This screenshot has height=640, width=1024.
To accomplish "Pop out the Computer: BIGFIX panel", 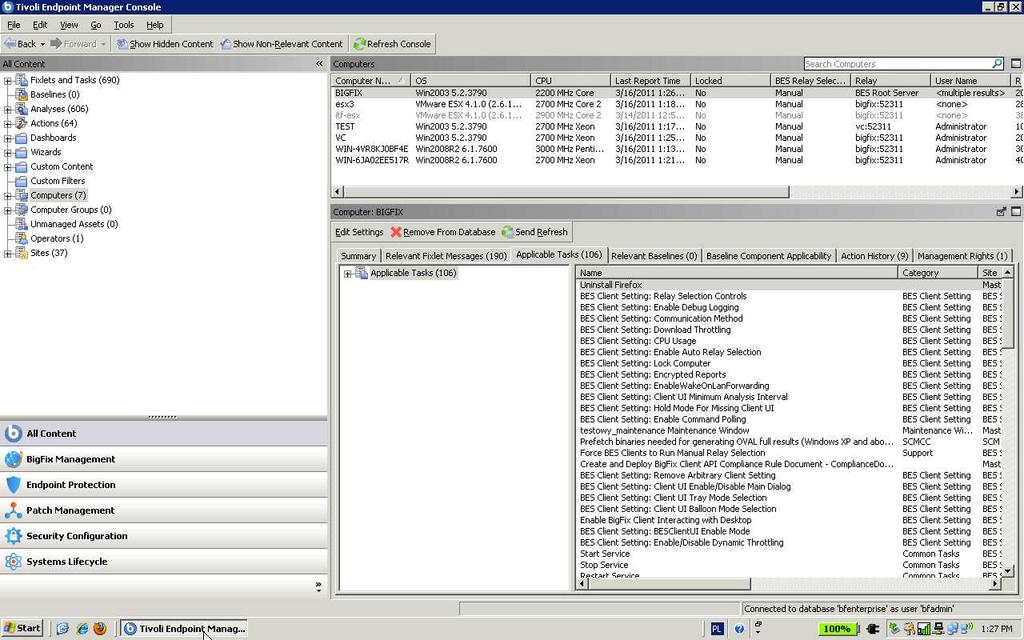I will point(1001,212).
